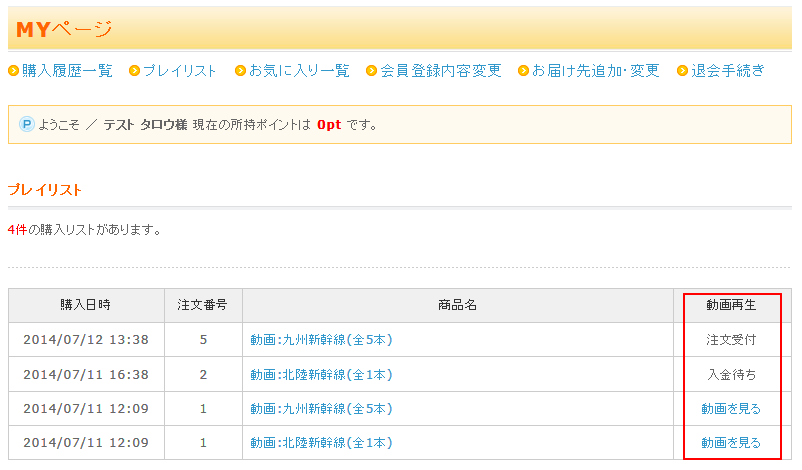Click the blue P points icon
802x470 pixels.
pyautogui.click(x=27, y=125)
